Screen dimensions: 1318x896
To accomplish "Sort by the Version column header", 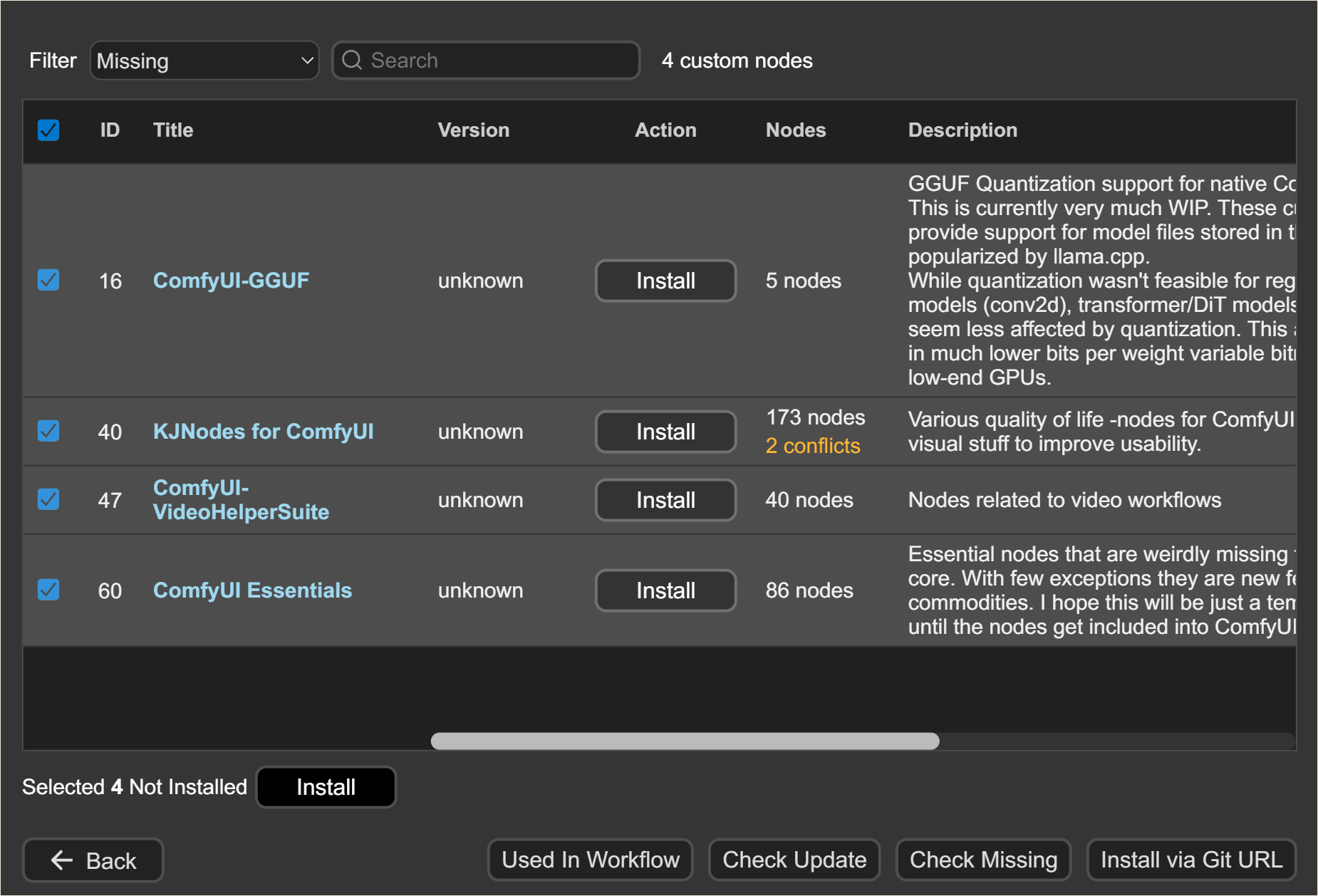I will coord(474,130).
